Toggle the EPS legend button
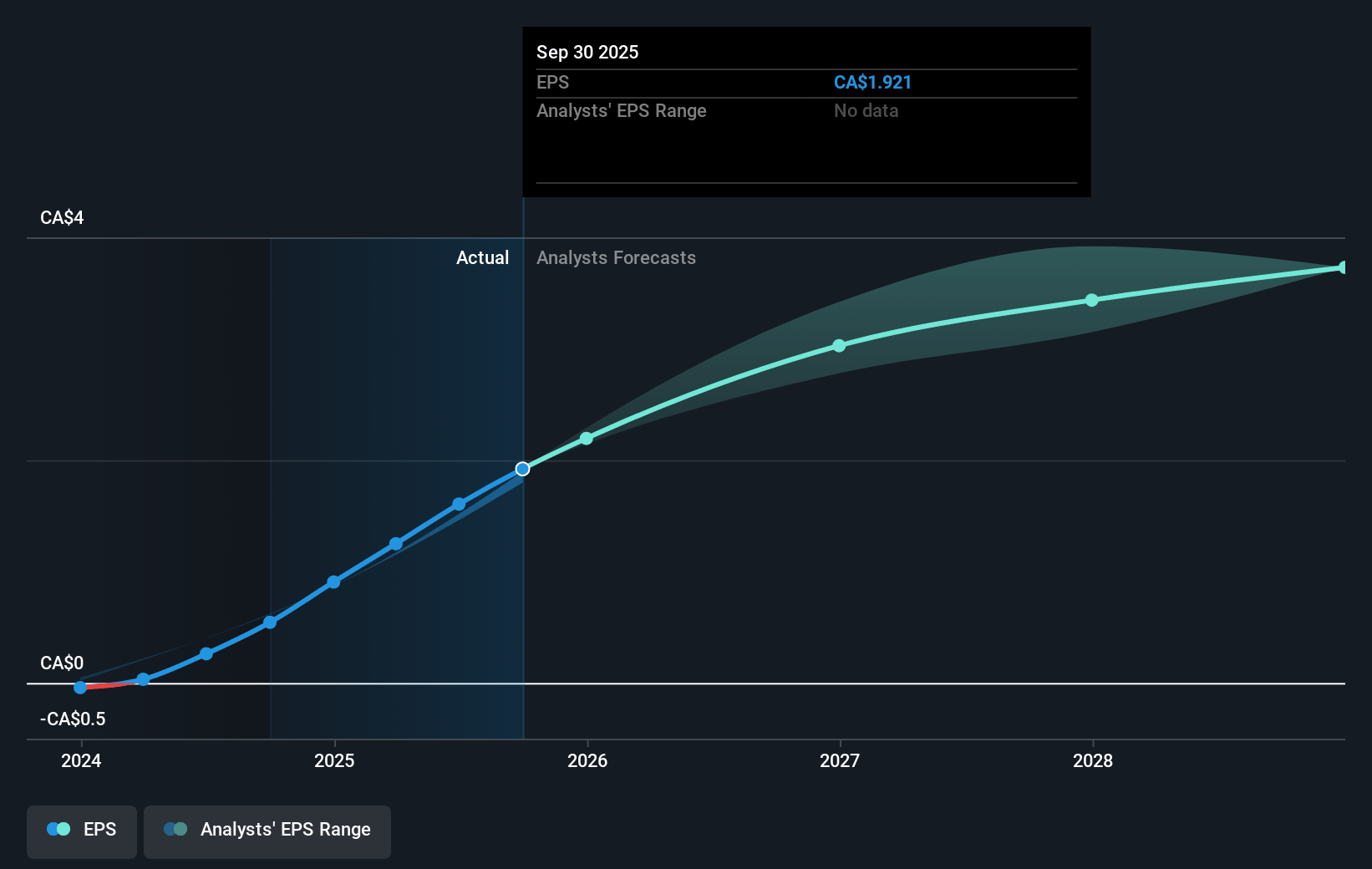The height and width of the screenshot is (869, 1372). (x=82, y=831)
